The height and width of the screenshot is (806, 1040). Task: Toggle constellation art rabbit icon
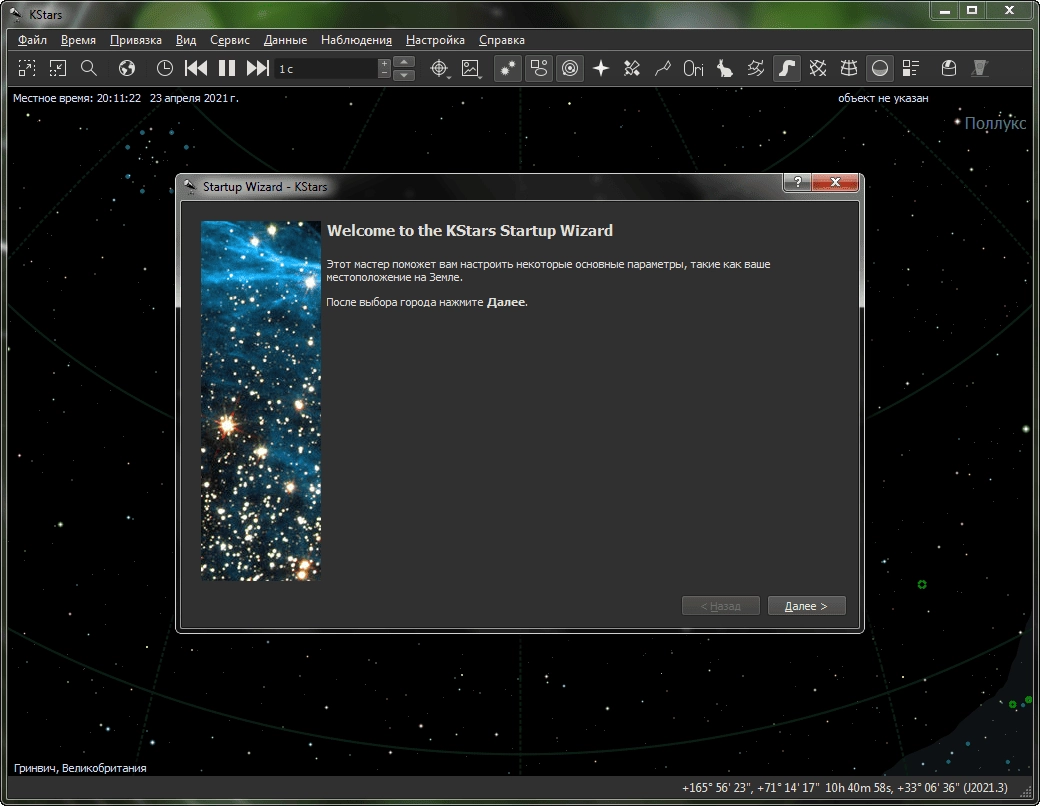[724, 68]
